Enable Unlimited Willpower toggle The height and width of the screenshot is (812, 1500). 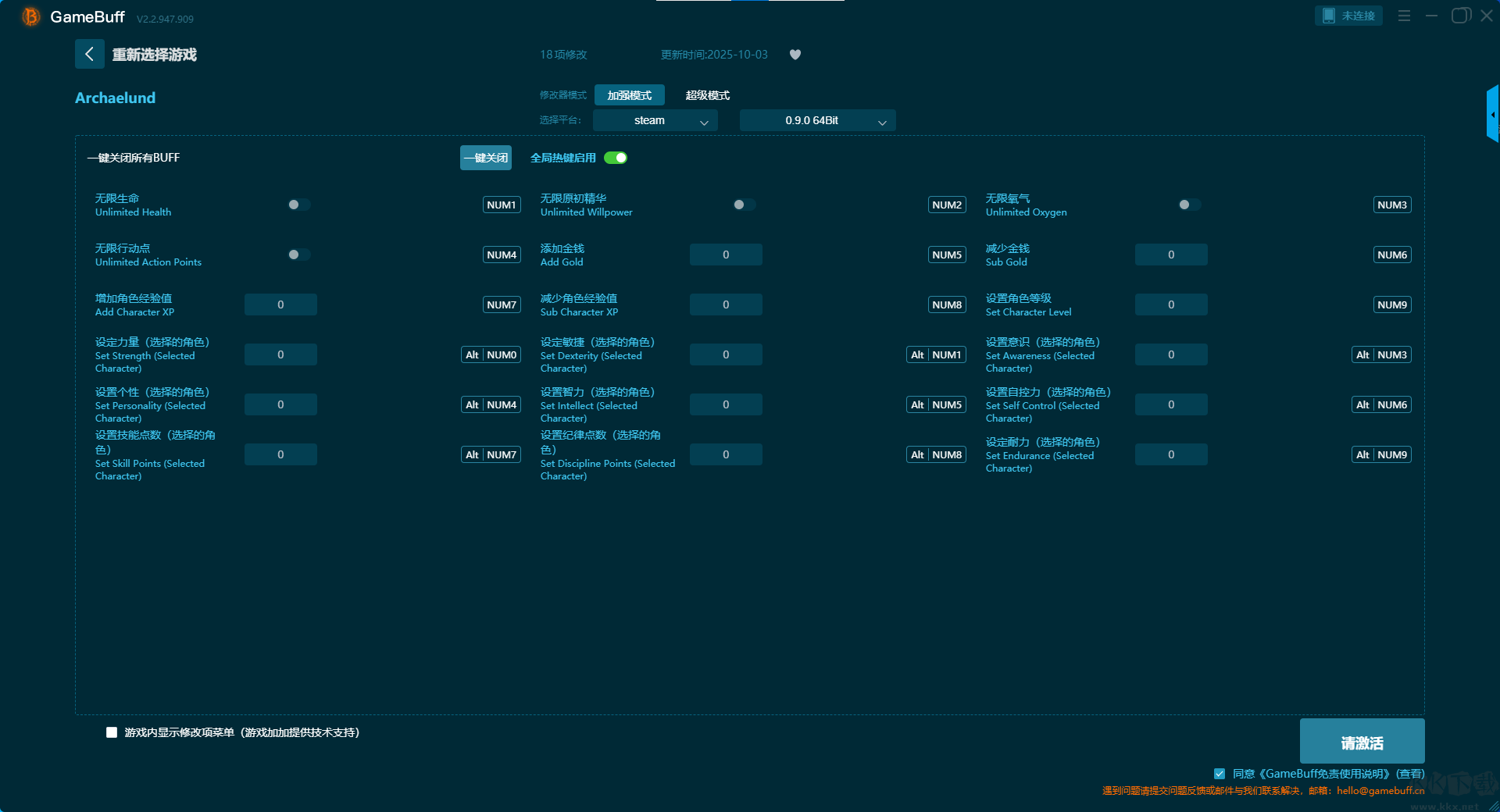coord(744,205)
